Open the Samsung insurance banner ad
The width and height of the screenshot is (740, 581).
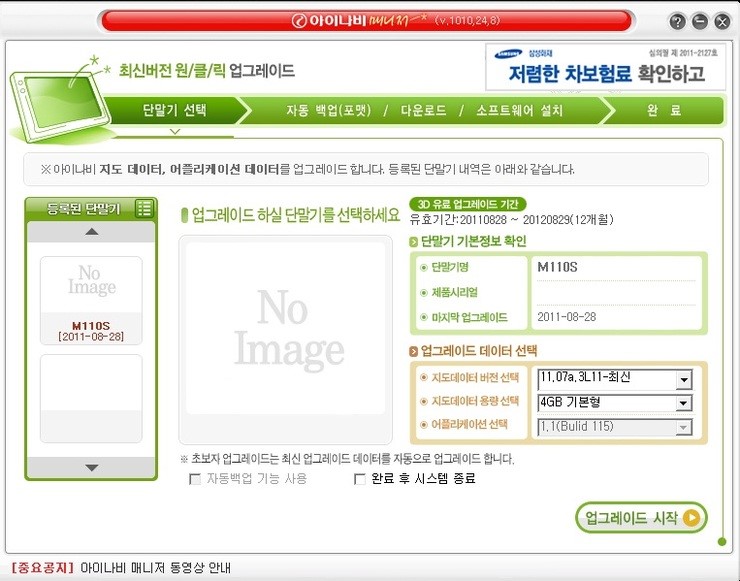pos(604,67)
